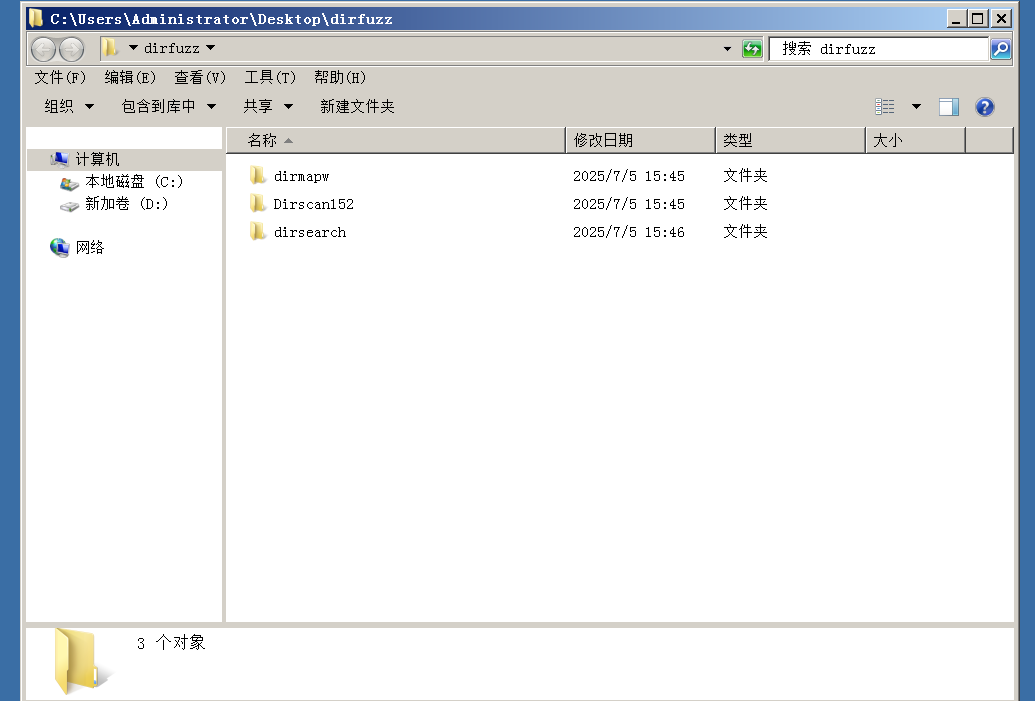
Task: Open the help question mark icon
Action: coord(984,107)
